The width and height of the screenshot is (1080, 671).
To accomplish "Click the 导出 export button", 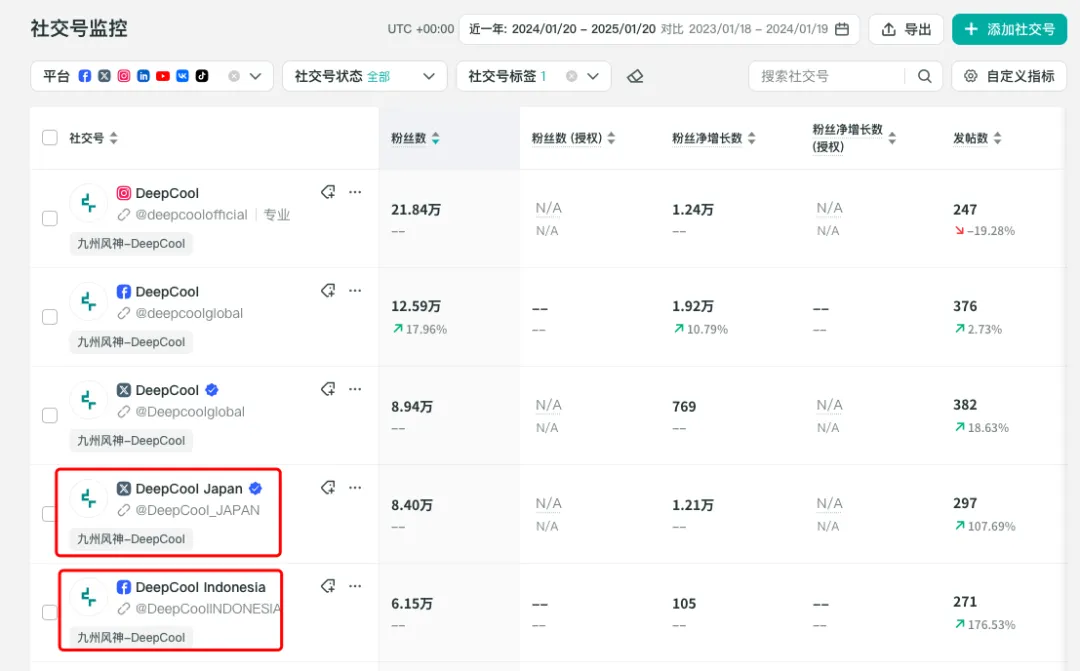I will coord(906,29).
